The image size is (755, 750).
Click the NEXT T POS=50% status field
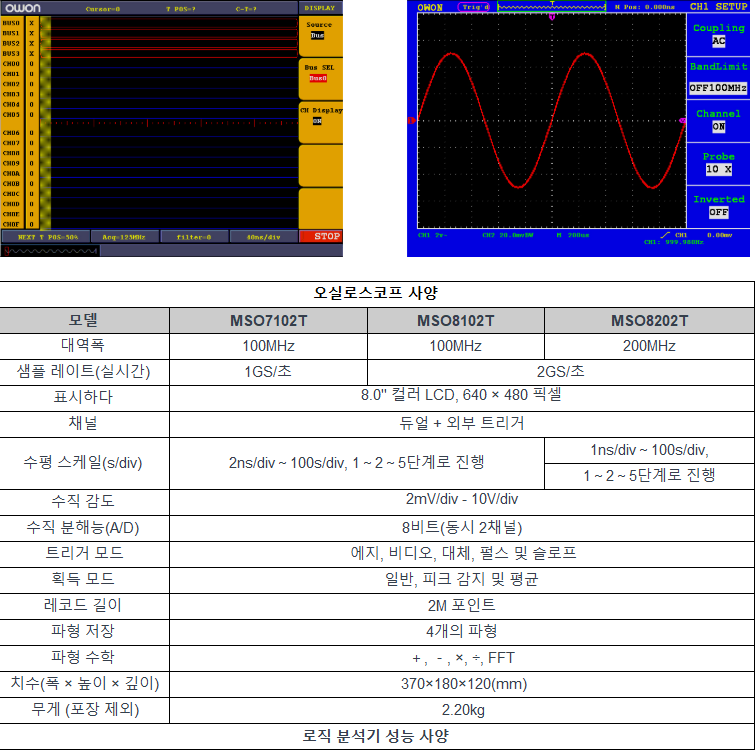[46, 237]
